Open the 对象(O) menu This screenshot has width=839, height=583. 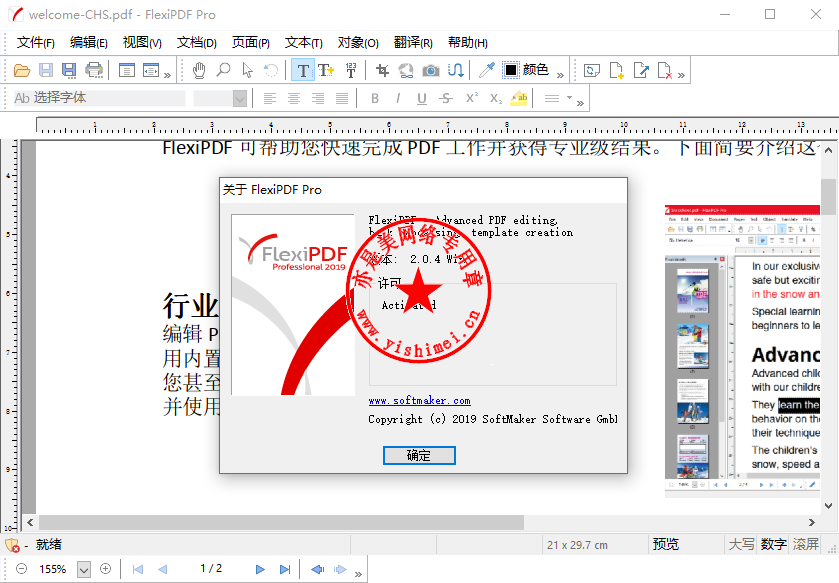pyautogui.click(x=358, y=42)
